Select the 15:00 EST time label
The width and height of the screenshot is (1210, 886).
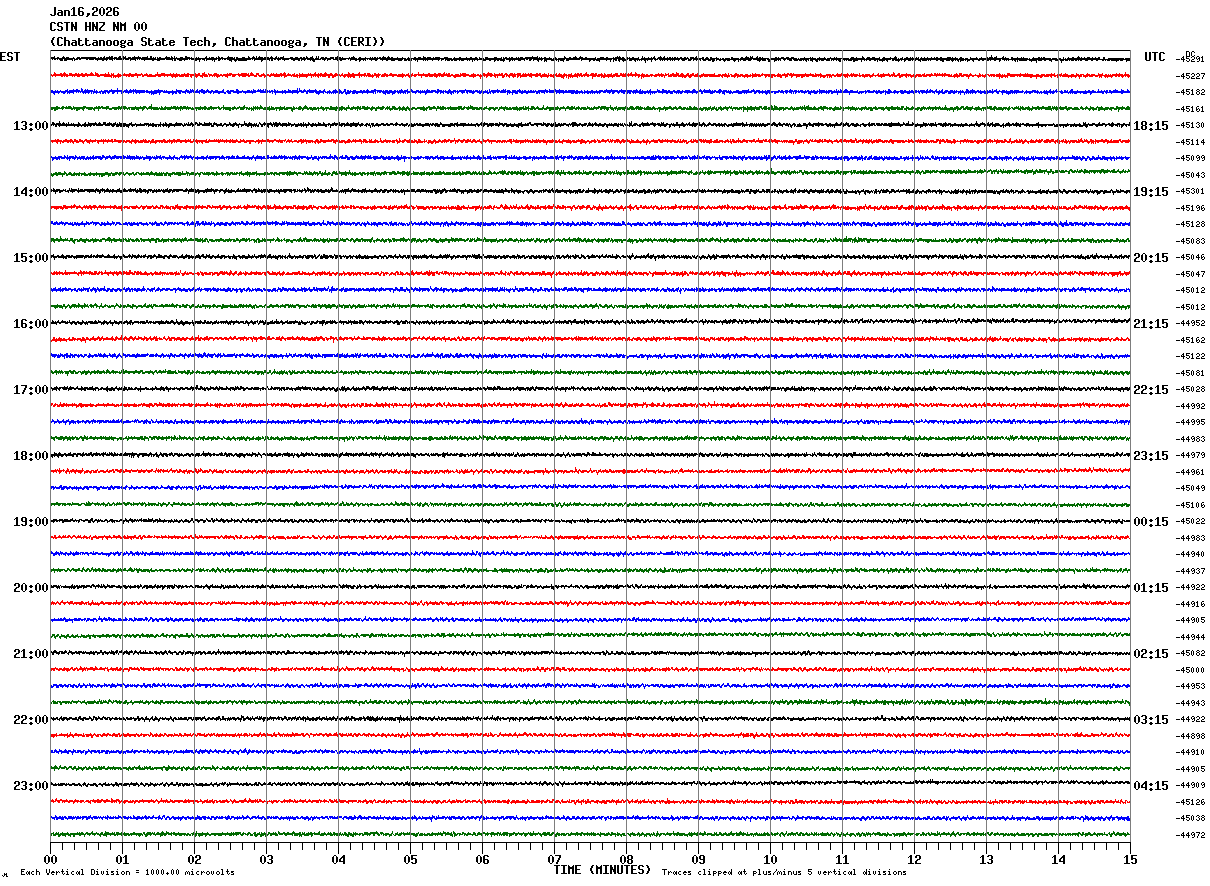tap(30, 258)
